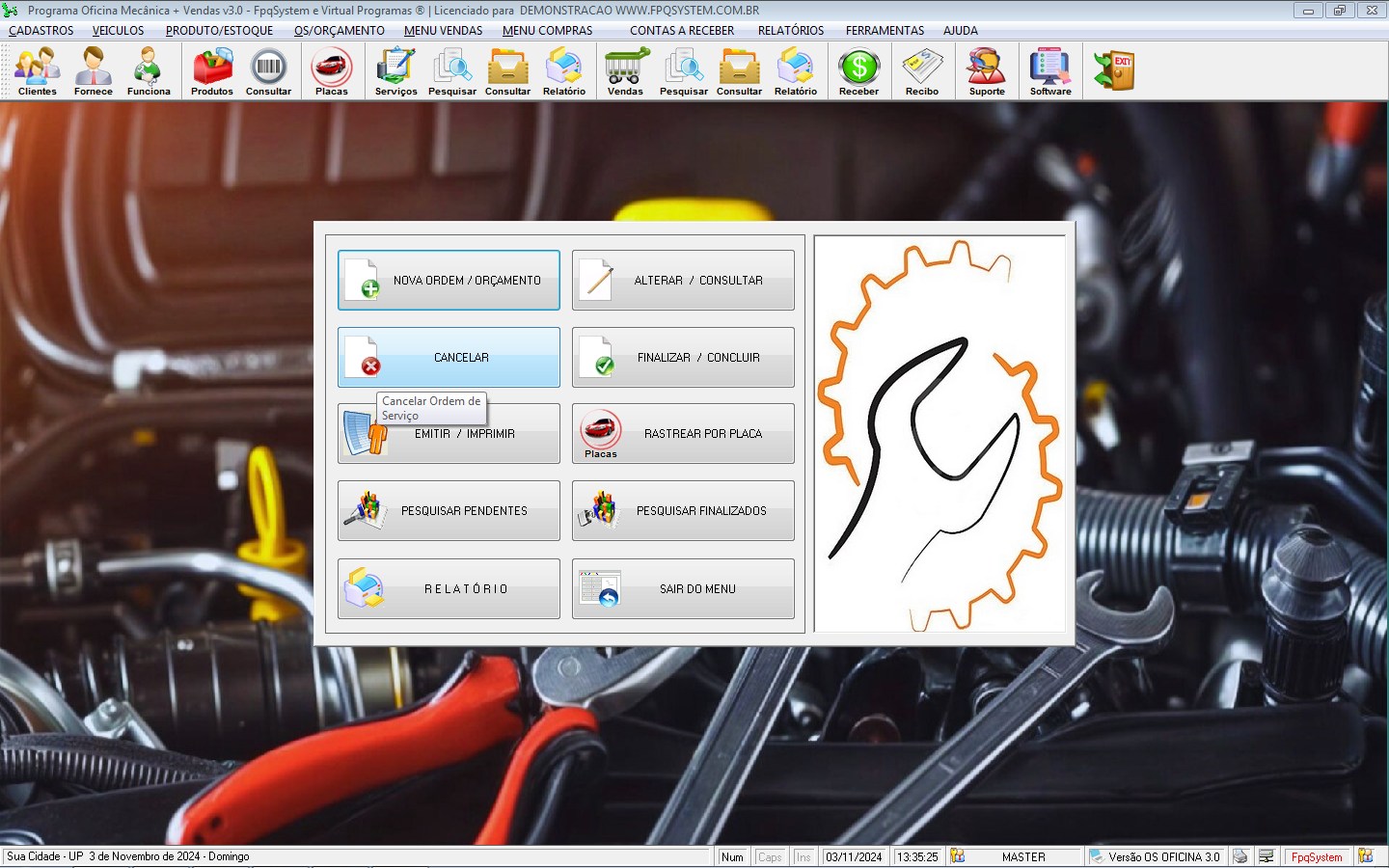Image resolution: width=1389 pixels, height=868 pixels.
Task: Open the Produtos toolbox icon
Action: point(212,71)
